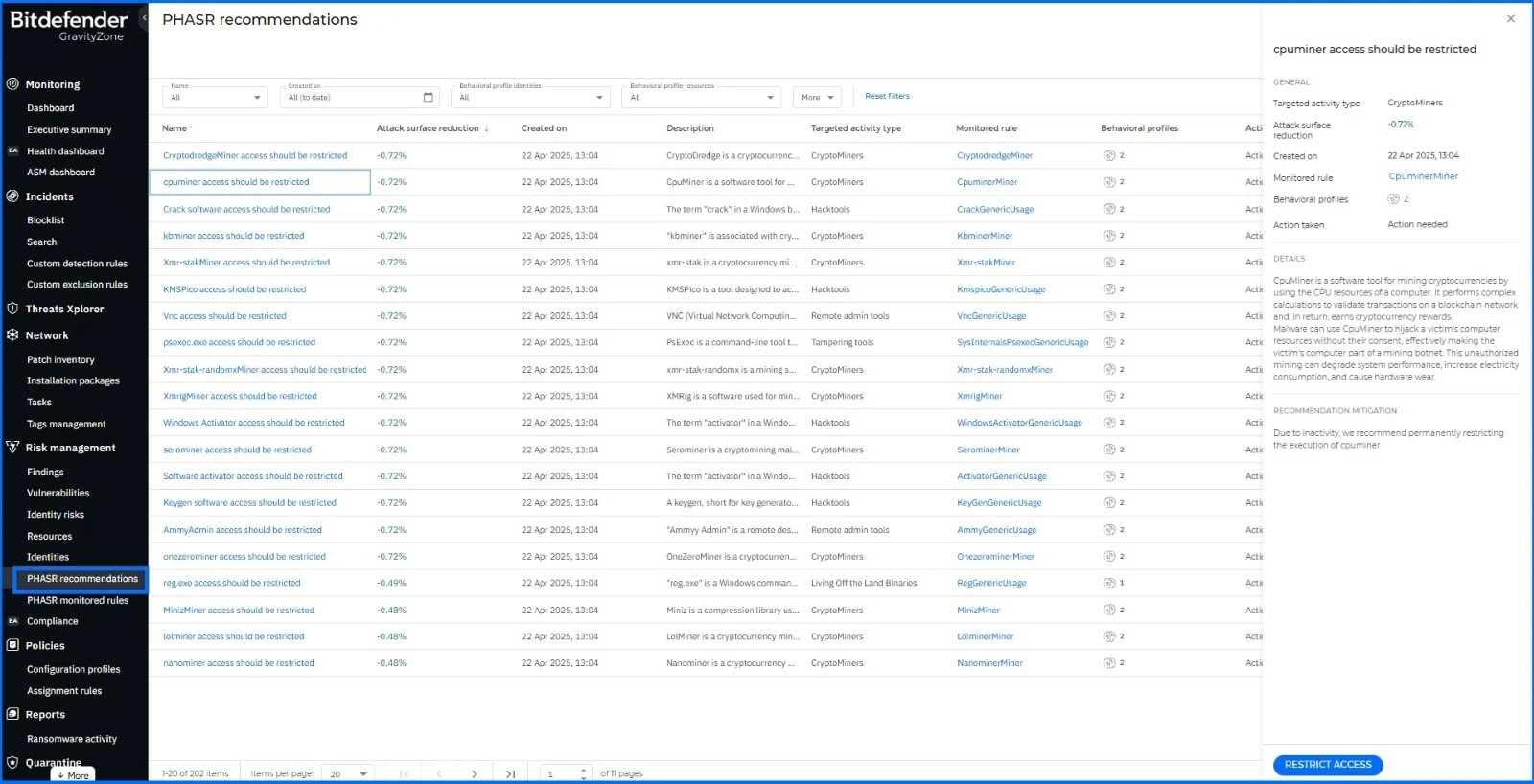
Task: Close the cpuminer details panel
Action: tap(1511, 19)
